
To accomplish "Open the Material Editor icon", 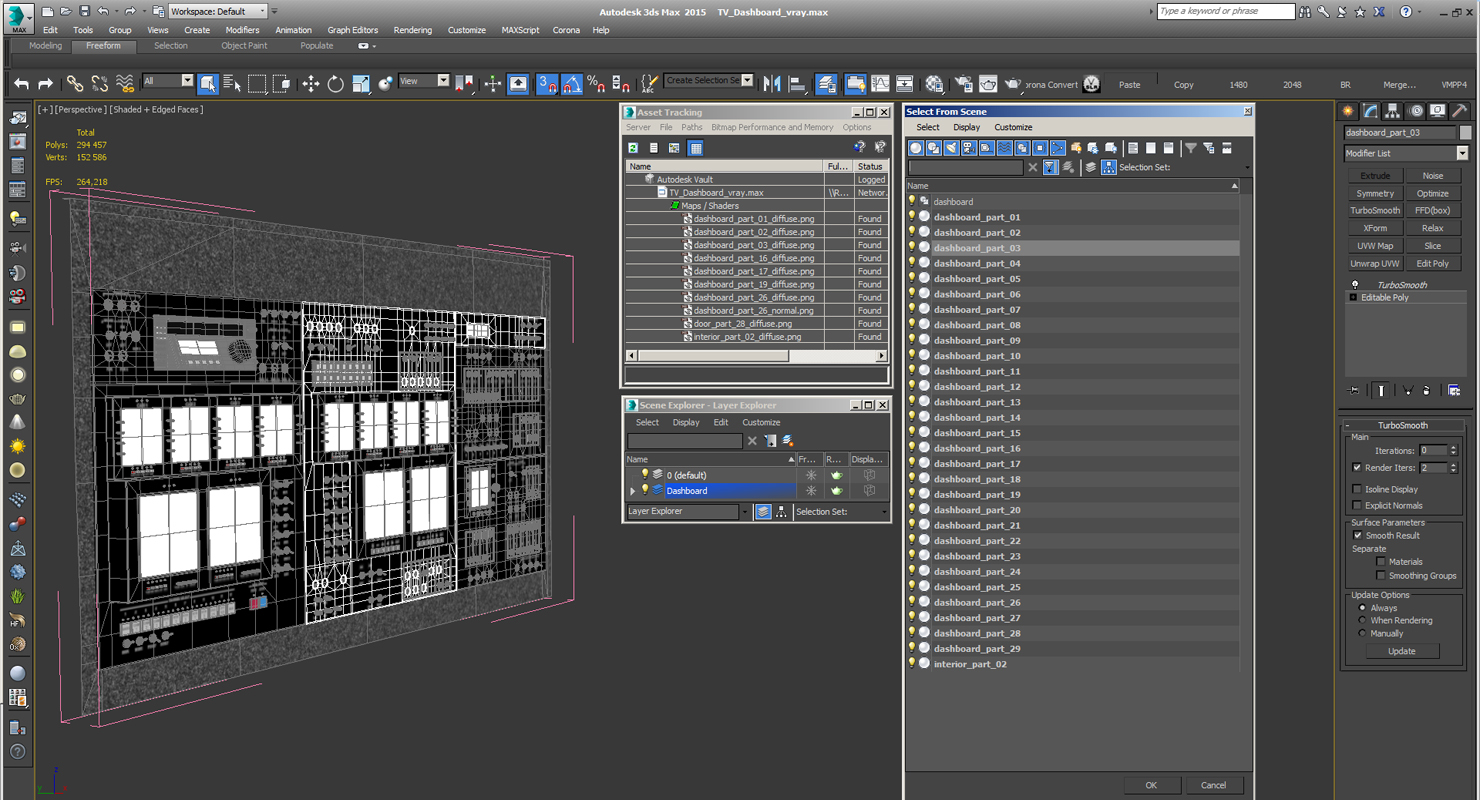I will click(x=934, y=84).
